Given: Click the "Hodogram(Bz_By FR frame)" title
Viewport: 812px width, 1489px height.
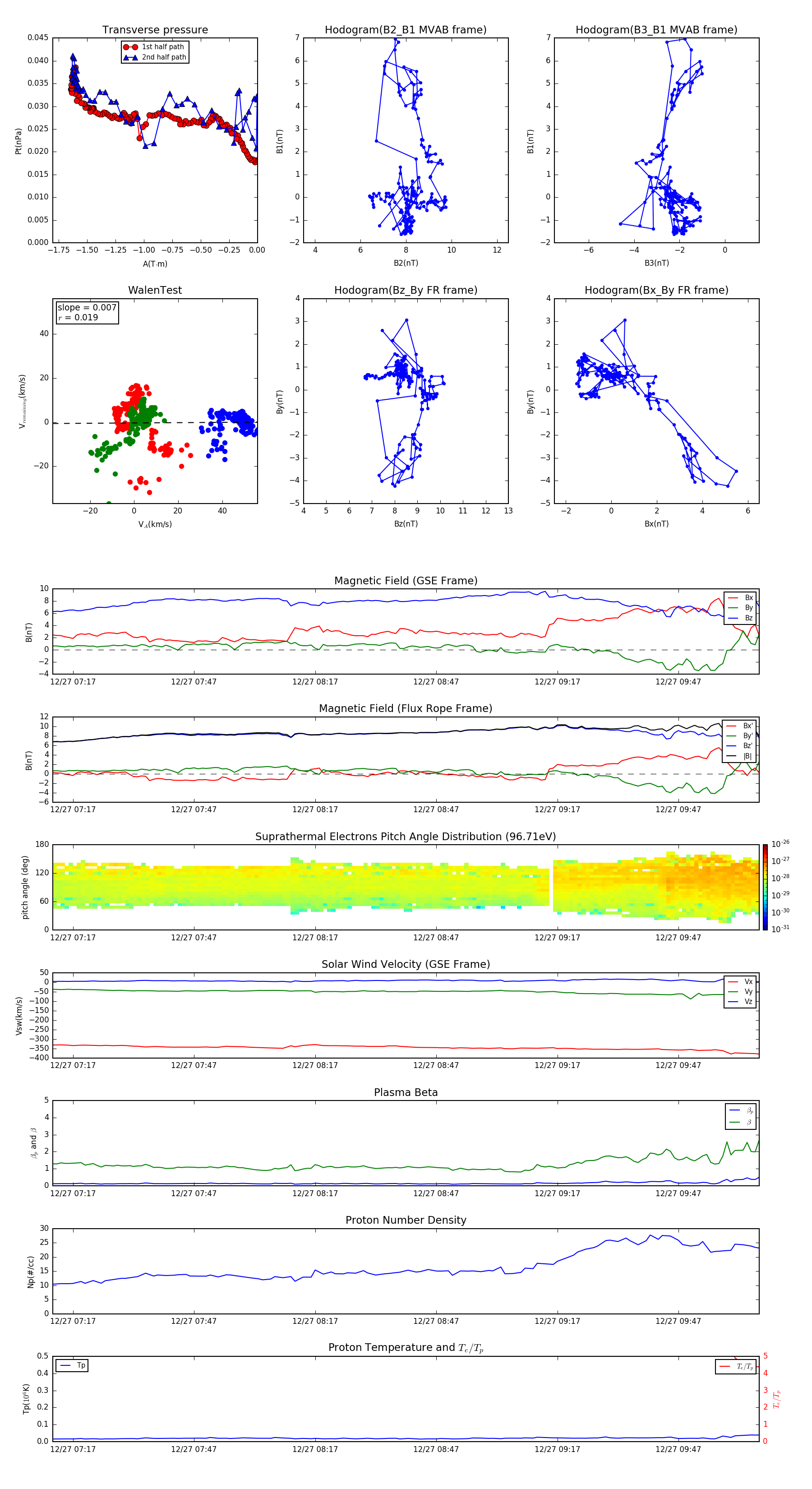Looking at the screenshot, I should 406,290.
